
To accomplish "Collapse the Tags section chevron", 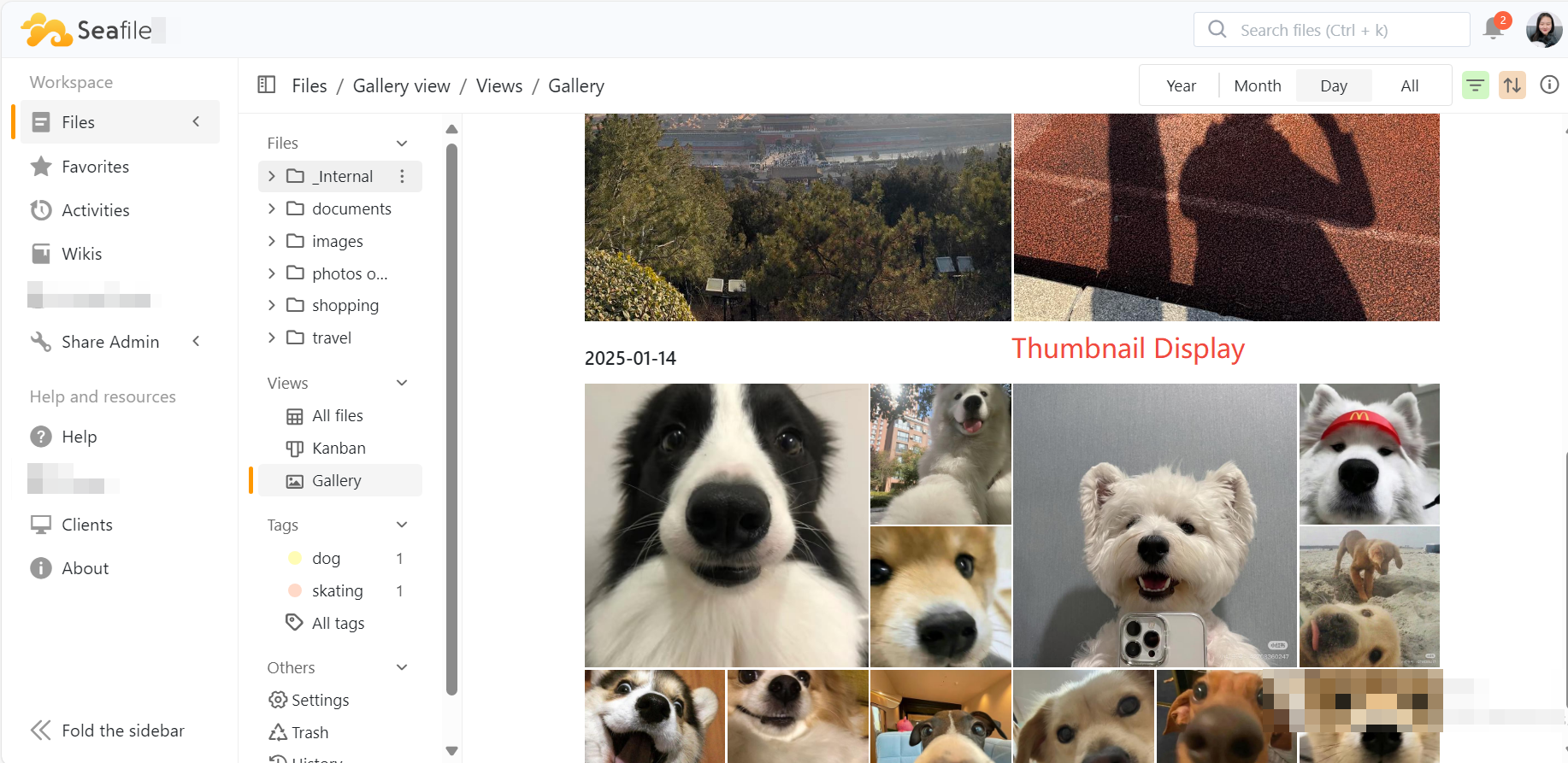I will pos(402,525).
